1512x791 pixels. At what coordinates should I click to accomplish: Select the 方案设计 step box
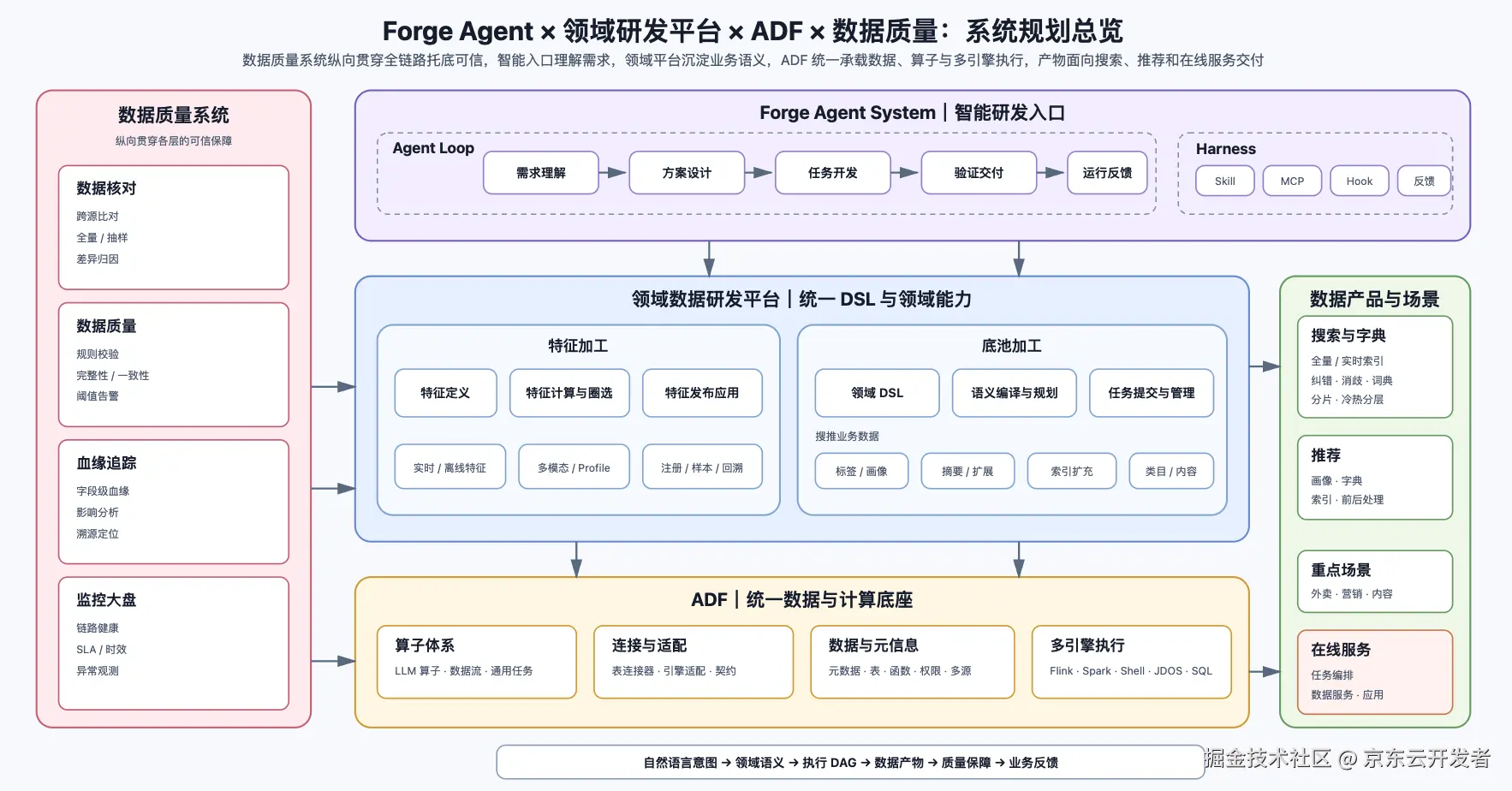click(687, 173)
